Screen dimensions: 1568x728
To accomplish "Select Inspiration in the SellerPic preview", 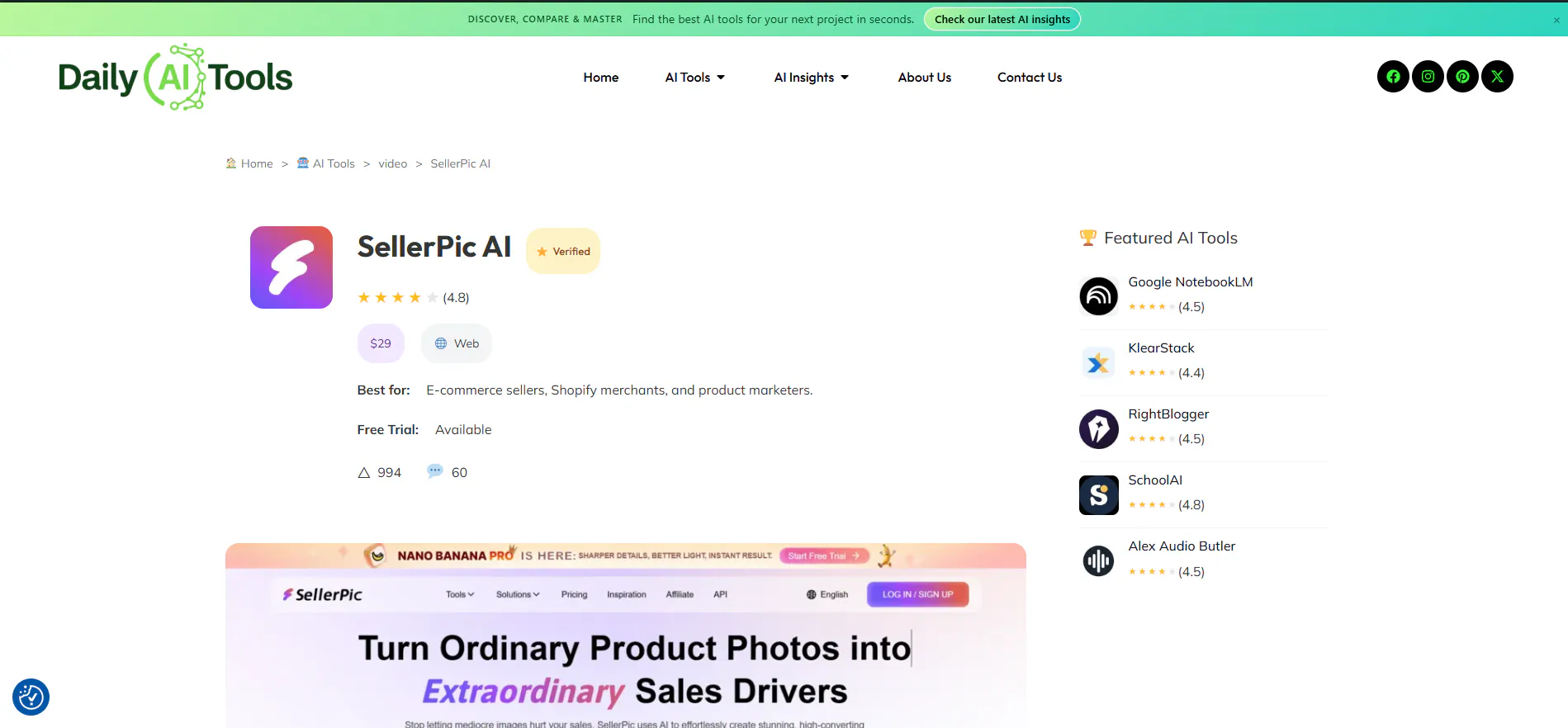I will click(627, 594).
